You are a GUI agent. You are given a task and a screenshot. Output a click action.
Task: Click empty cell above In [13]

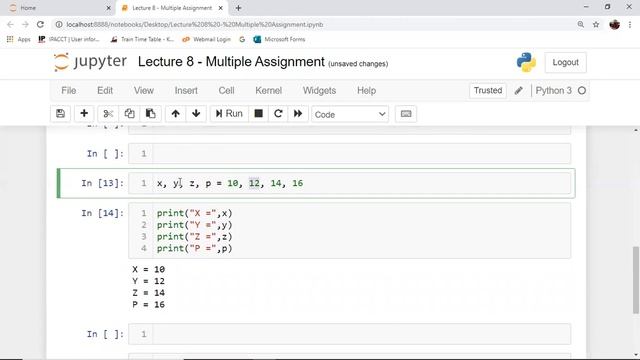(349, 153)
